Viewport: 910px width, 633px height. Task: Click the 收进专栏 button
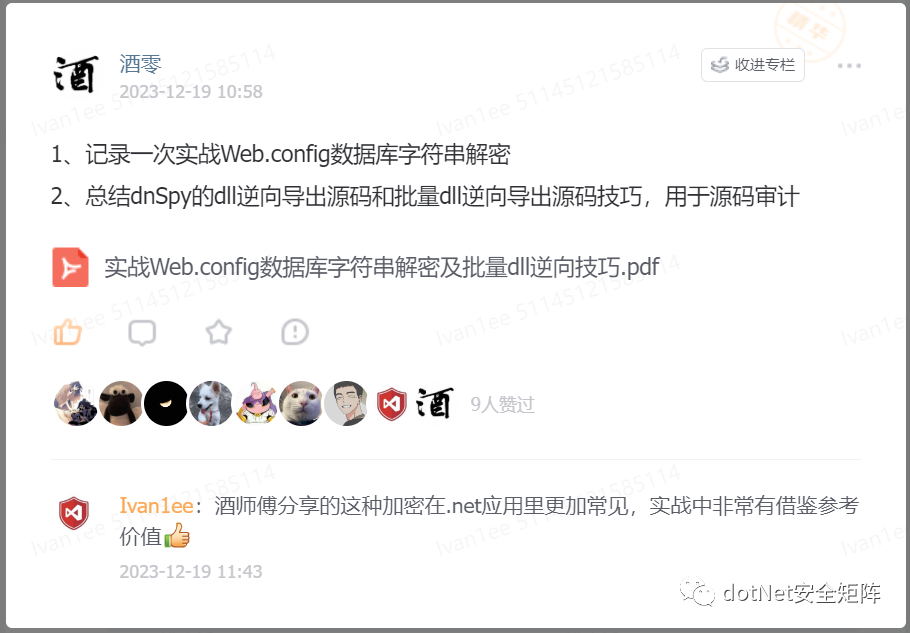point(753,65)
